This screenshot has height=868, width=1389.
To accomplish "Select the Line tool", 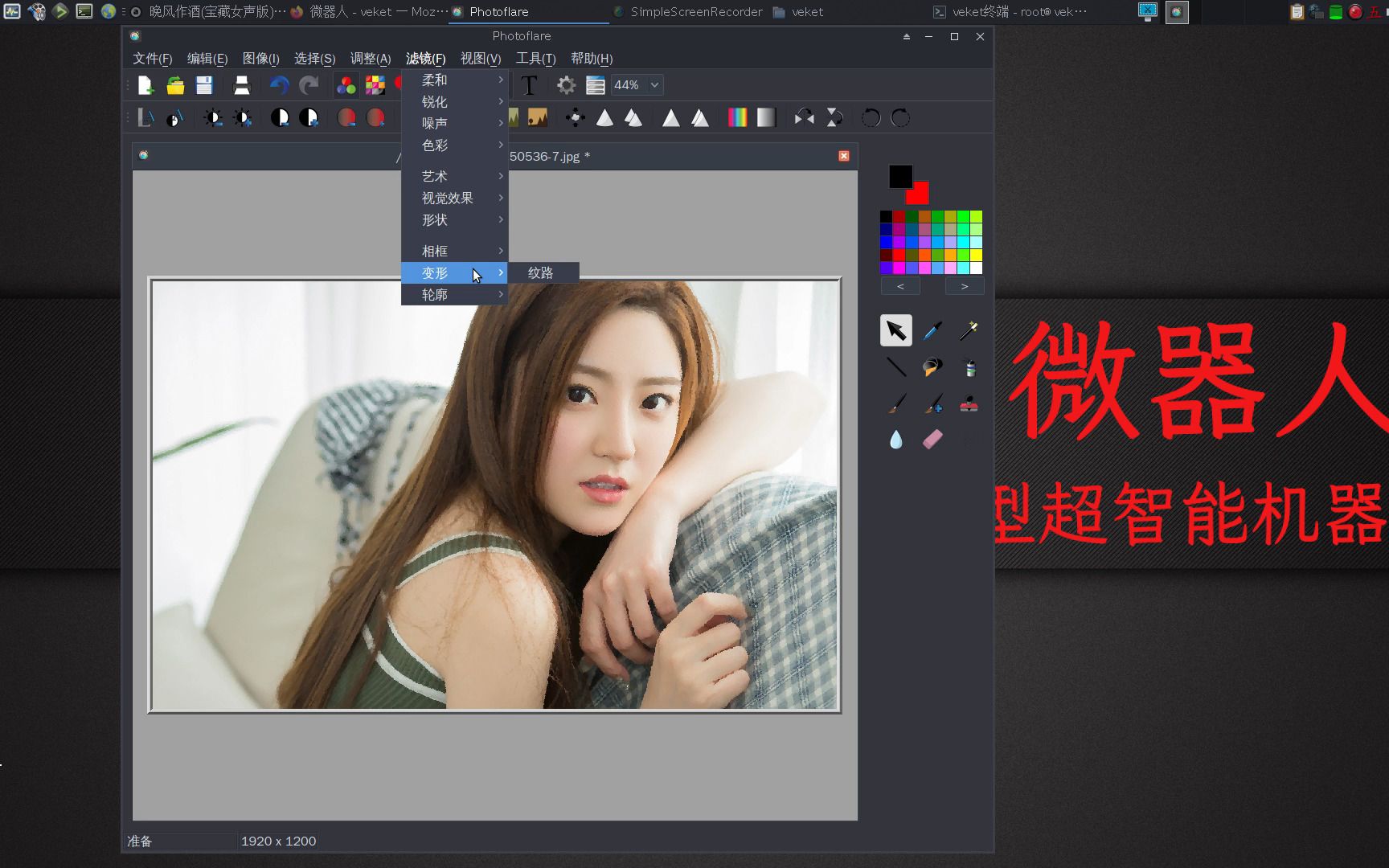I will point(896,367).
